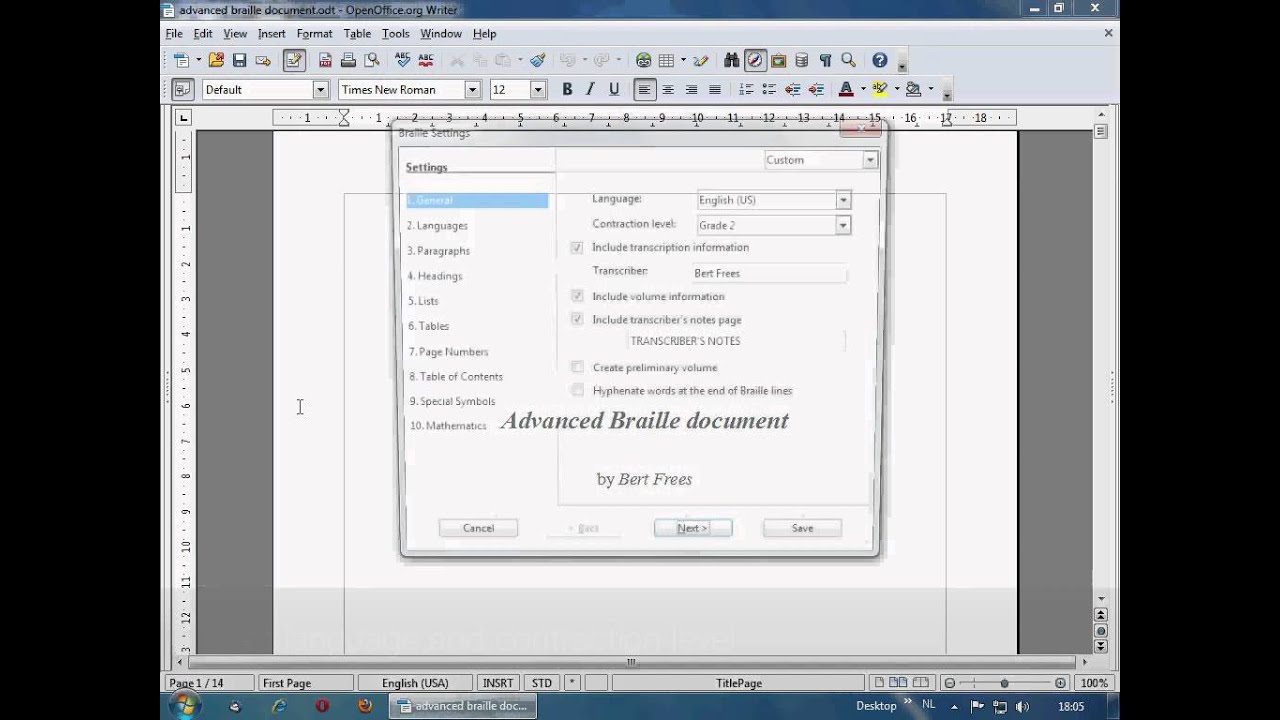Open the Language dropdown in Braille Settings
The width and height of the screenshot is (1280, 720).
tap(843, 200)
